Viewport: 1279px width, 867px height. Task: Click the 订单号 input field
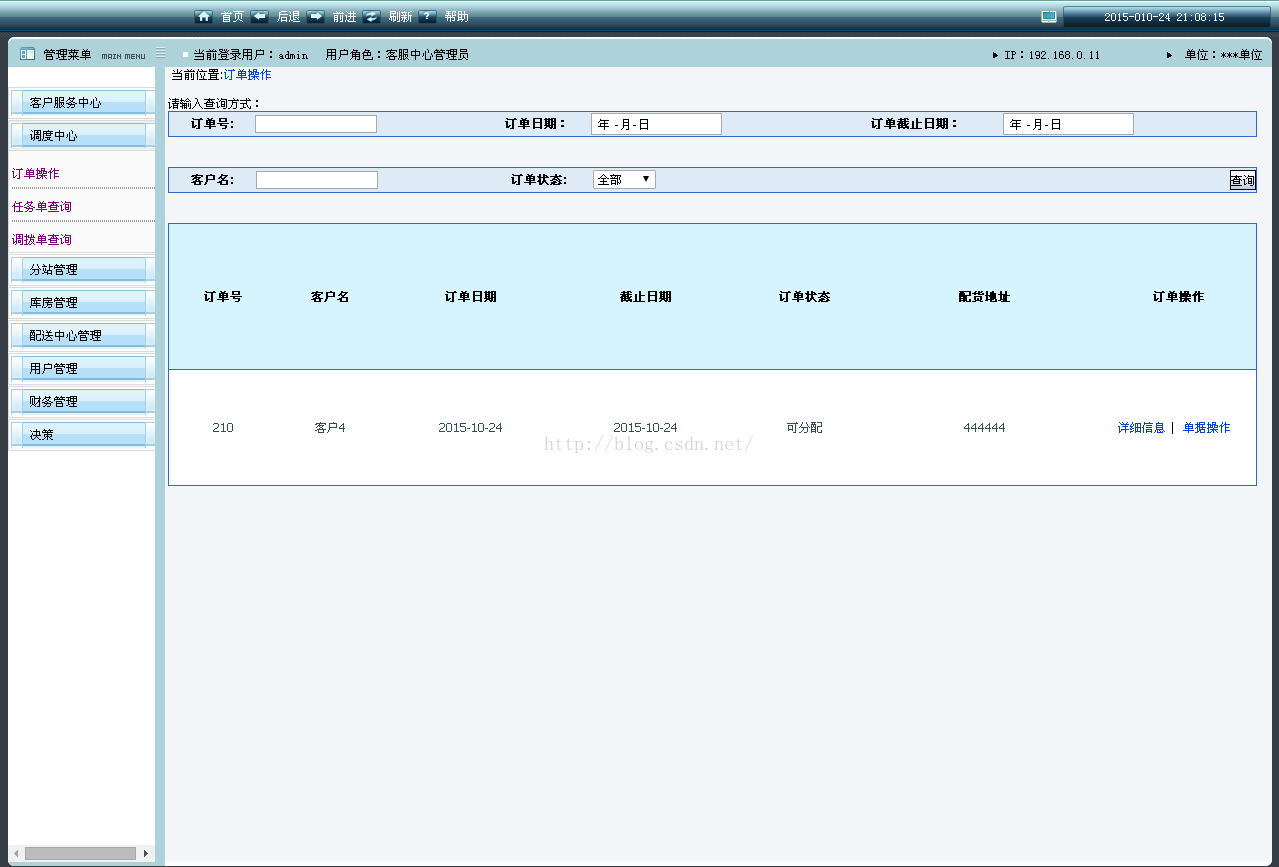coord(316,124)
